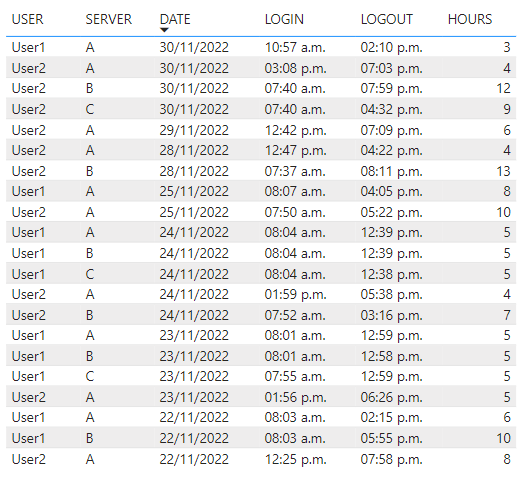530x490 pixels.
Task: Select logout time 07:09 p.m.
Action: pyautogui.click(x=391, y=130)
